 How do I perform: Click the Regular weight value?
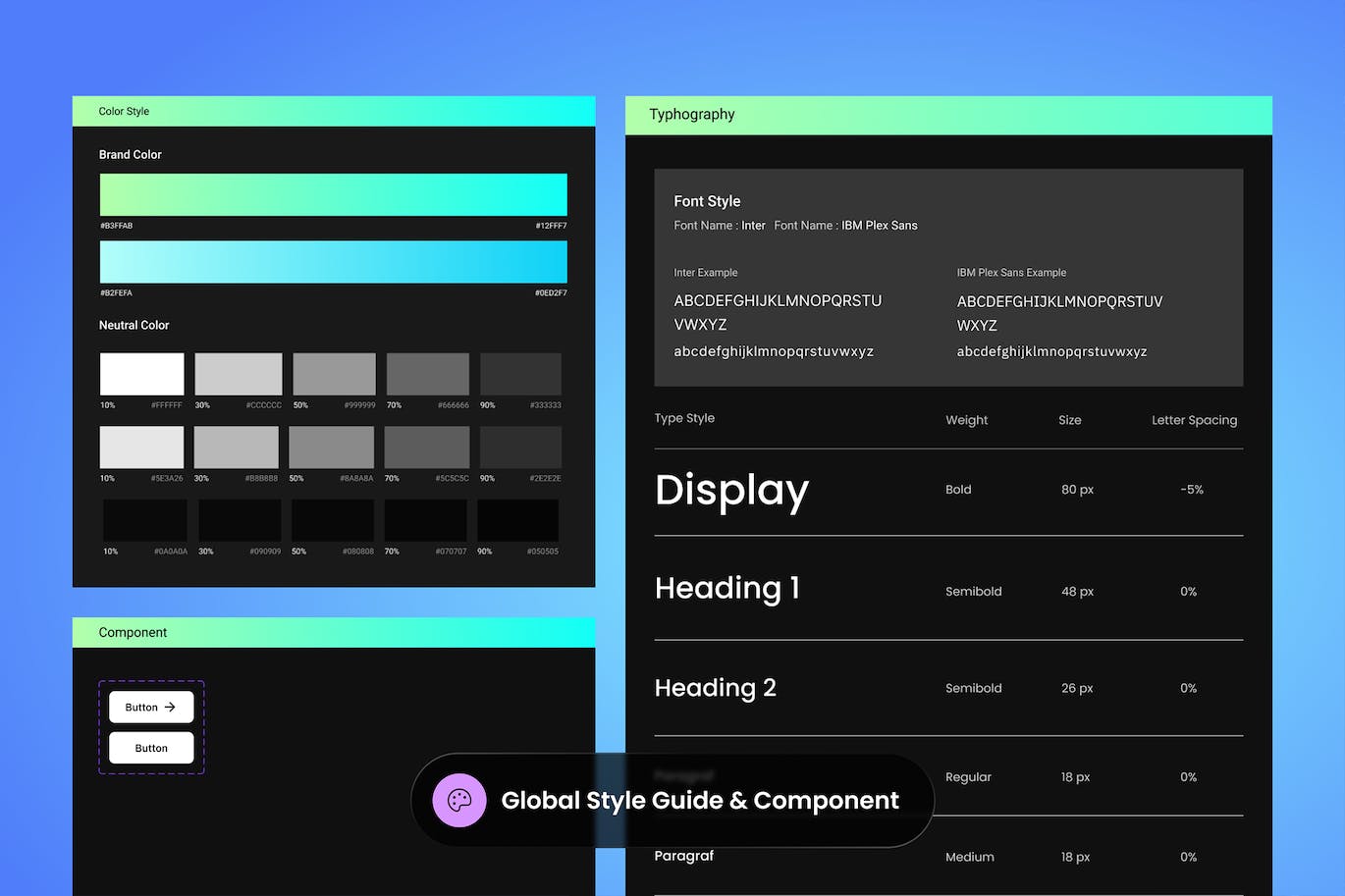[968, 777]
